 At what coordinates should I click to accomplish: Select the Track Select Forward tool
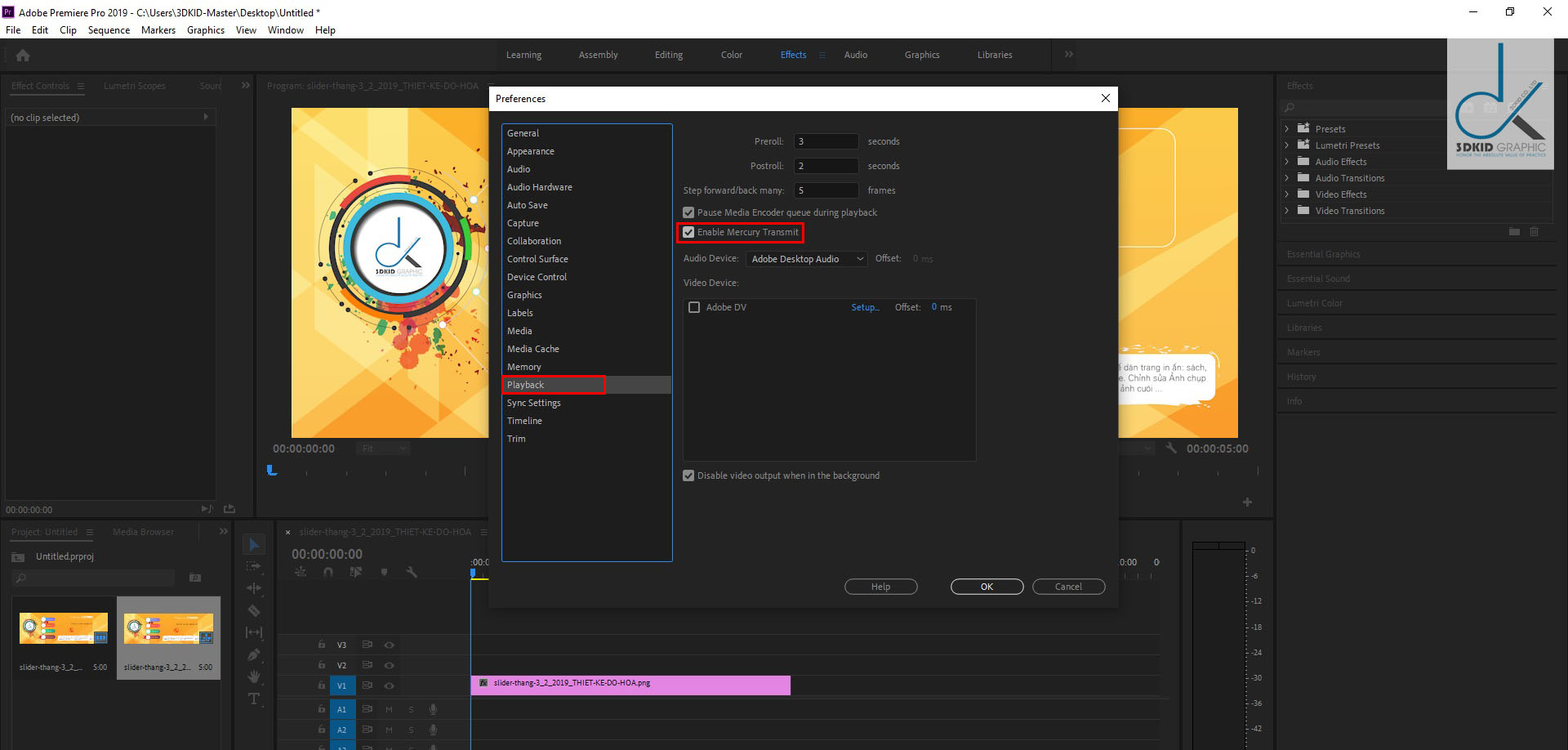[254, 566]
